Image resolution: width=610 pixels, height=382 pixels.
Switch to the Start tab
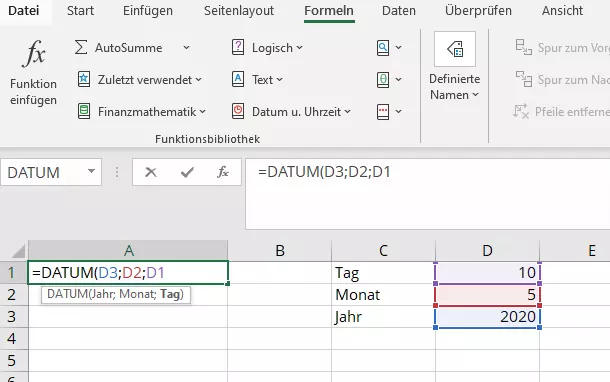tap(80, 11)
